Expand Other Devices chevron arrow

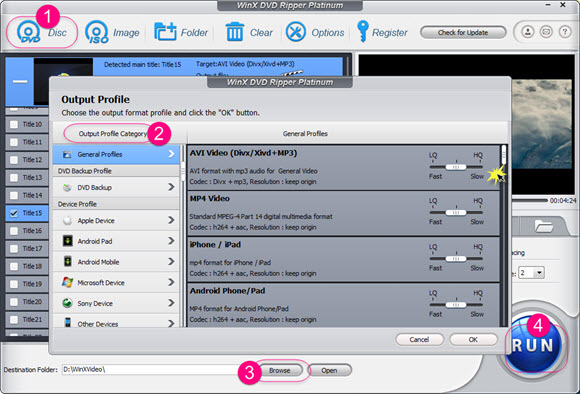pos(171,323)
